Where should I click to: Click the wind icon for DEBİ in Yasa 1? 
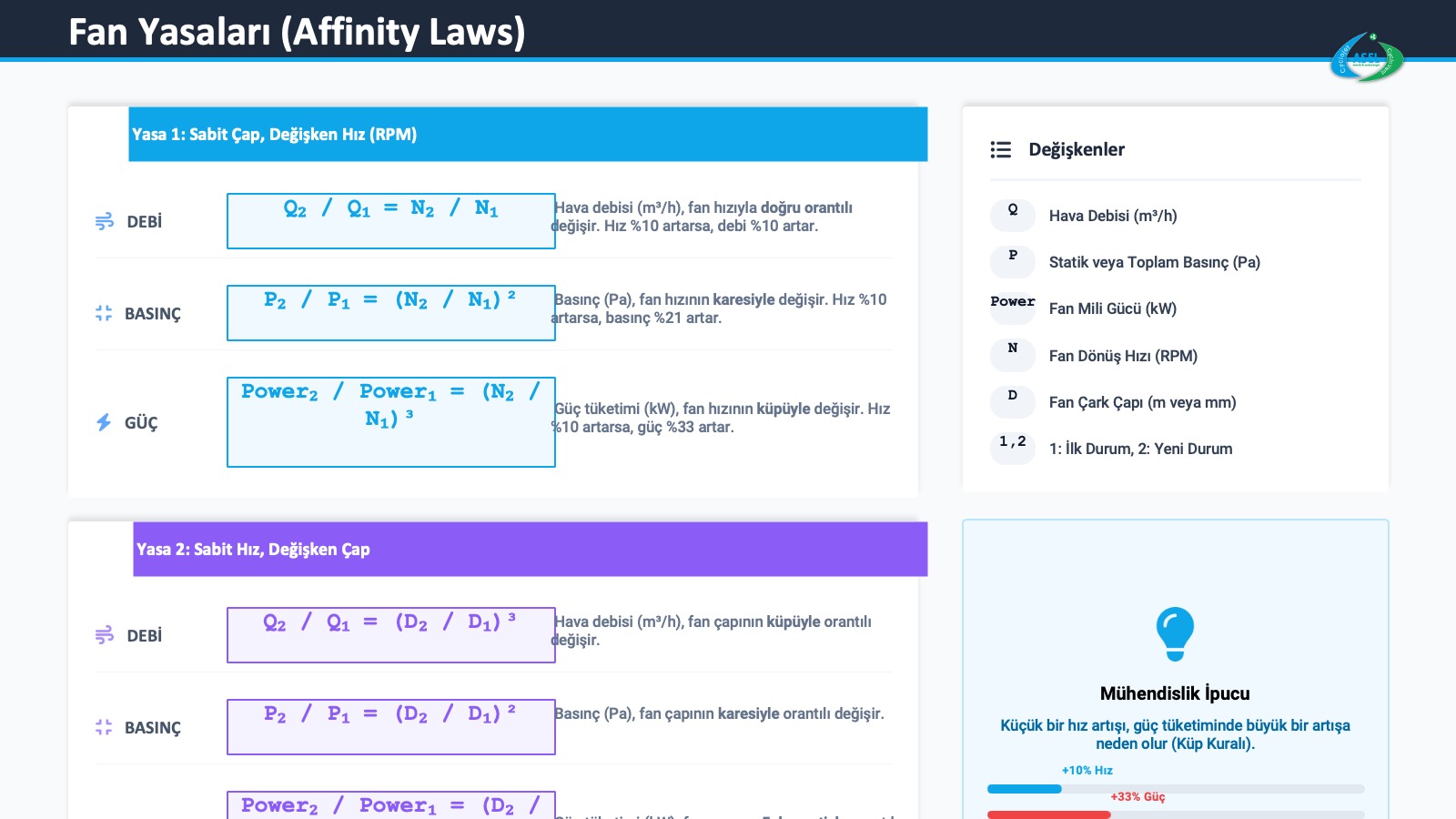pos(105,221)
